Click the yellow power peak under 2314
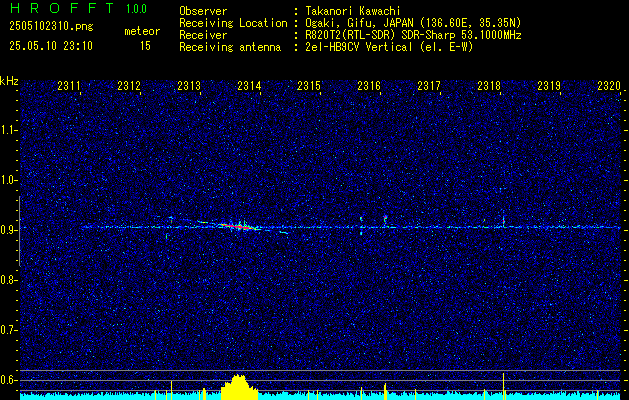The width and height of the screenshot is (629, 400). [x=239, y=387]
